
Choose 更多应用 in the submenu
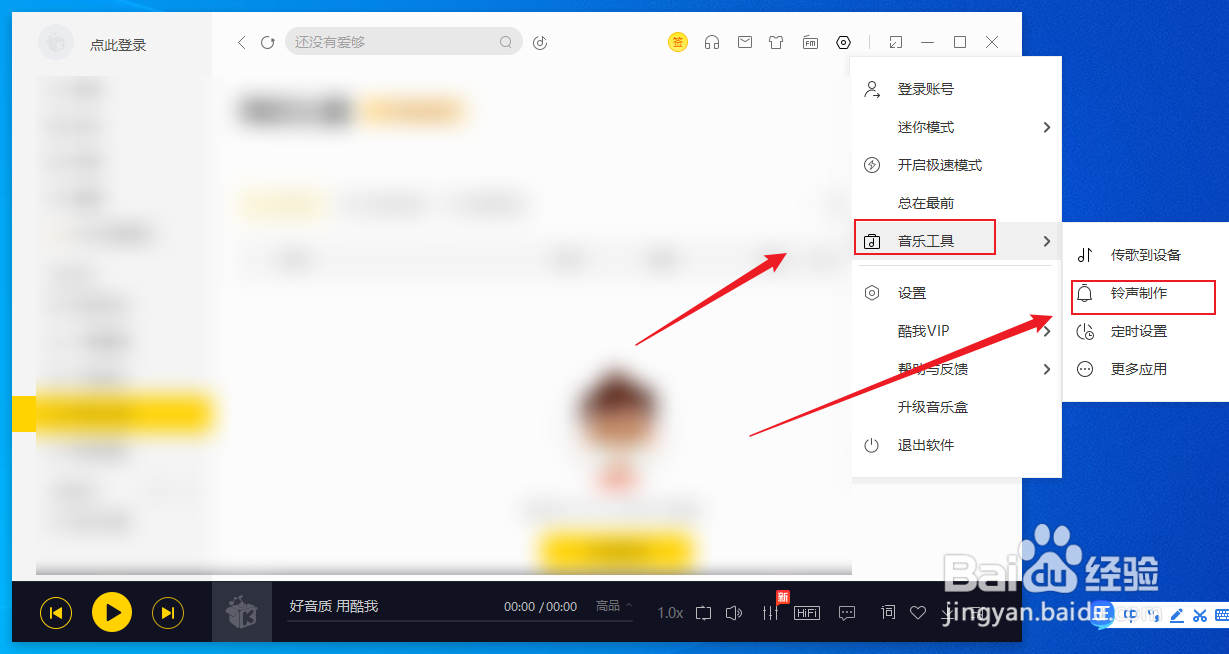click(x=1139, y=369)
